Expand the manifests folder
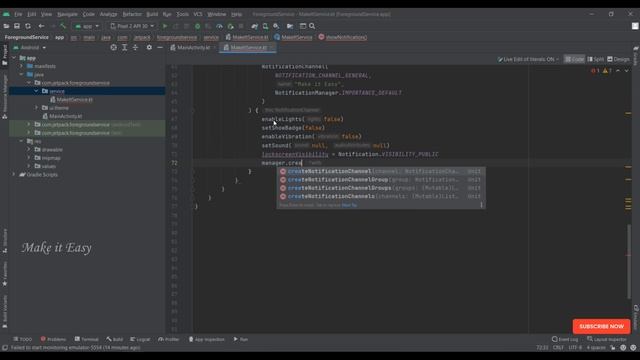 point(22,66)
